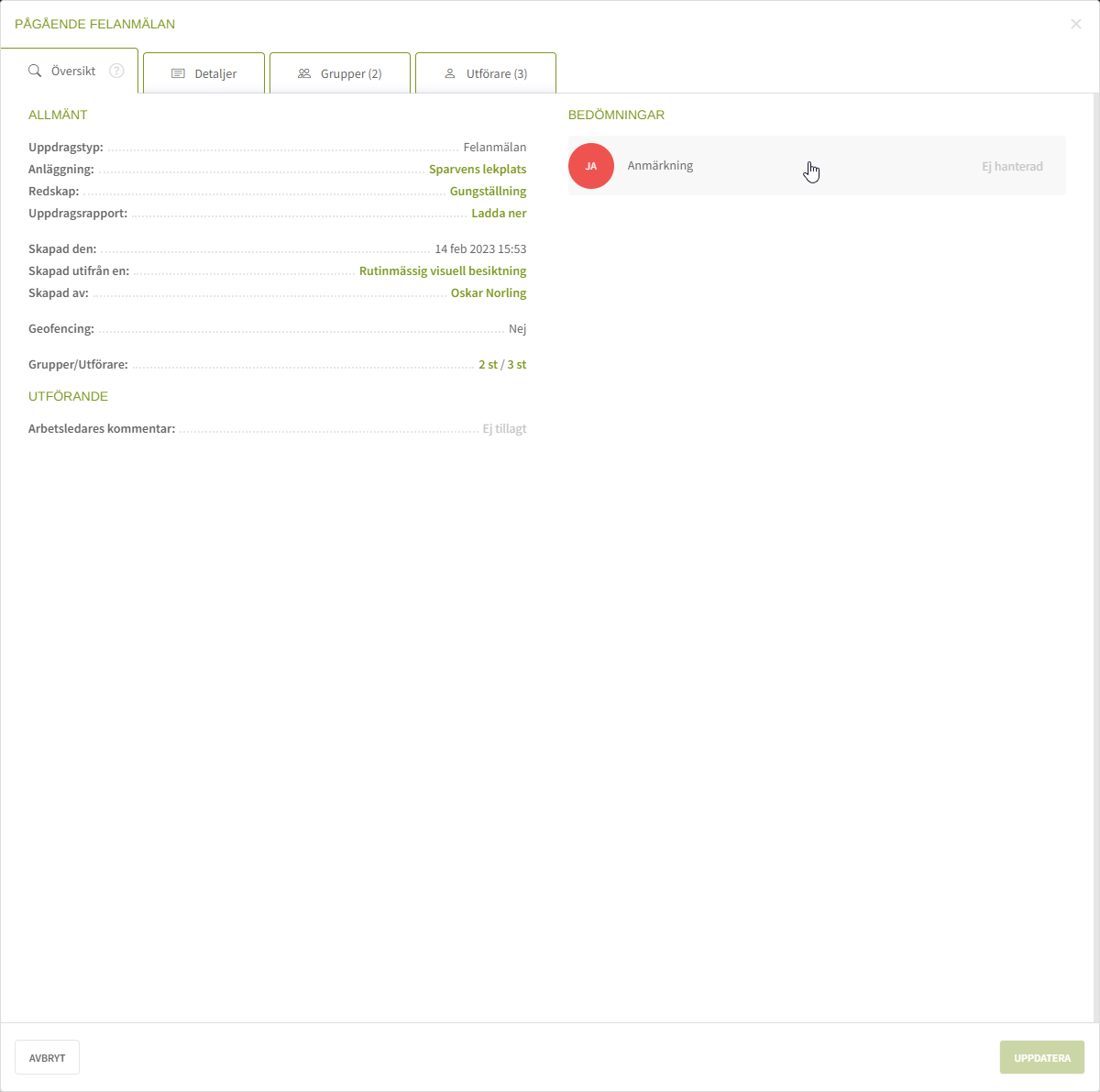Screen dimensions: 1100x1092
Task: Click Ej tillagt beside Arbetsledares kommentar
Action: [504, 429]
